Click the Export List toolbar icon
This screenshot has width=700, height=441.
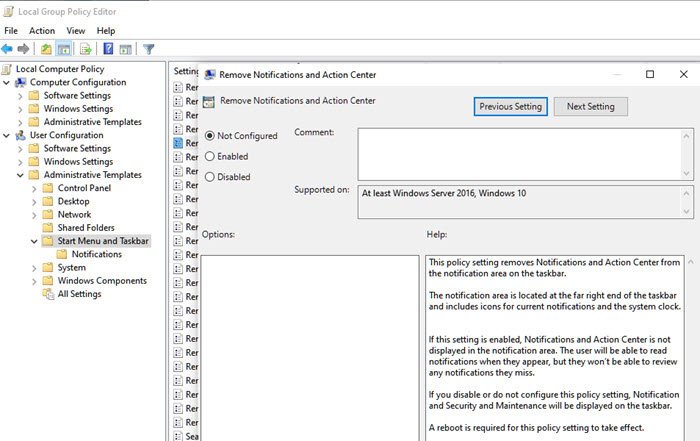(x=85, y=48)
